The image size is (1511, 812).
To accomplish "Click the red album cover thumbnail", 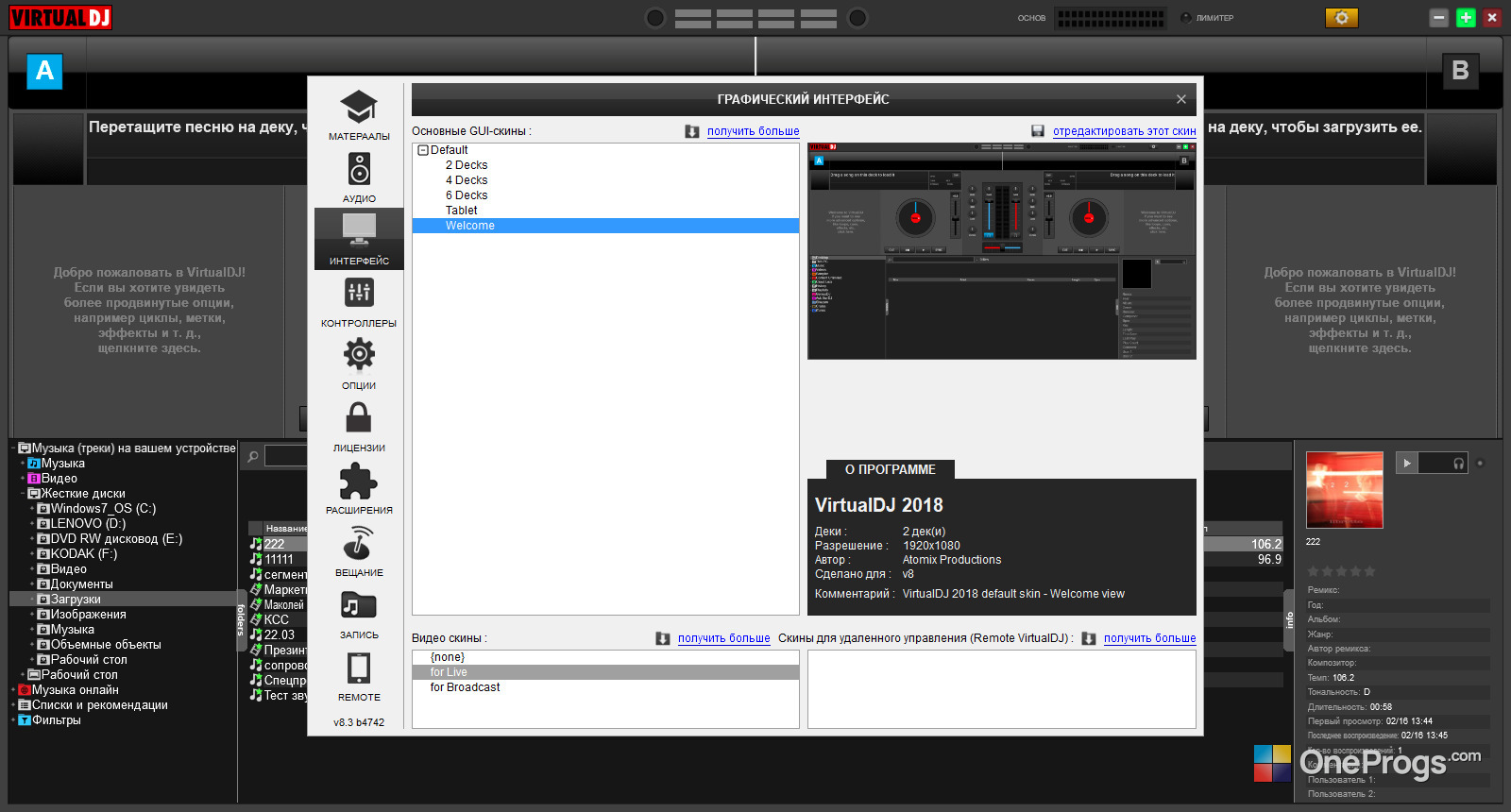I will pos(1345,490).
